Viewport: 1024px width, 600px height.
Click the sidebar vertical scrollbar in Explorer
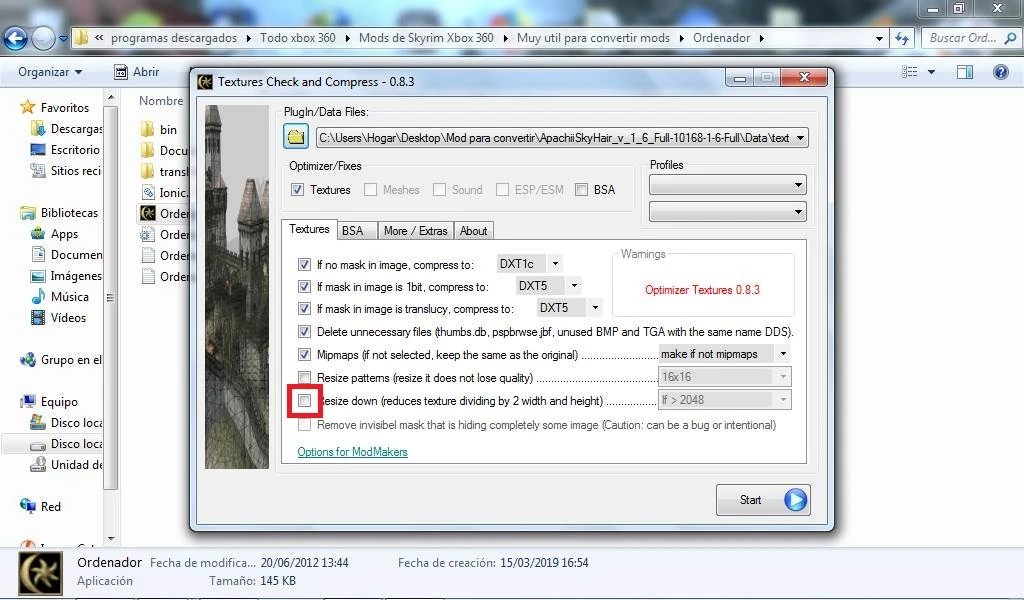(111, 297)
